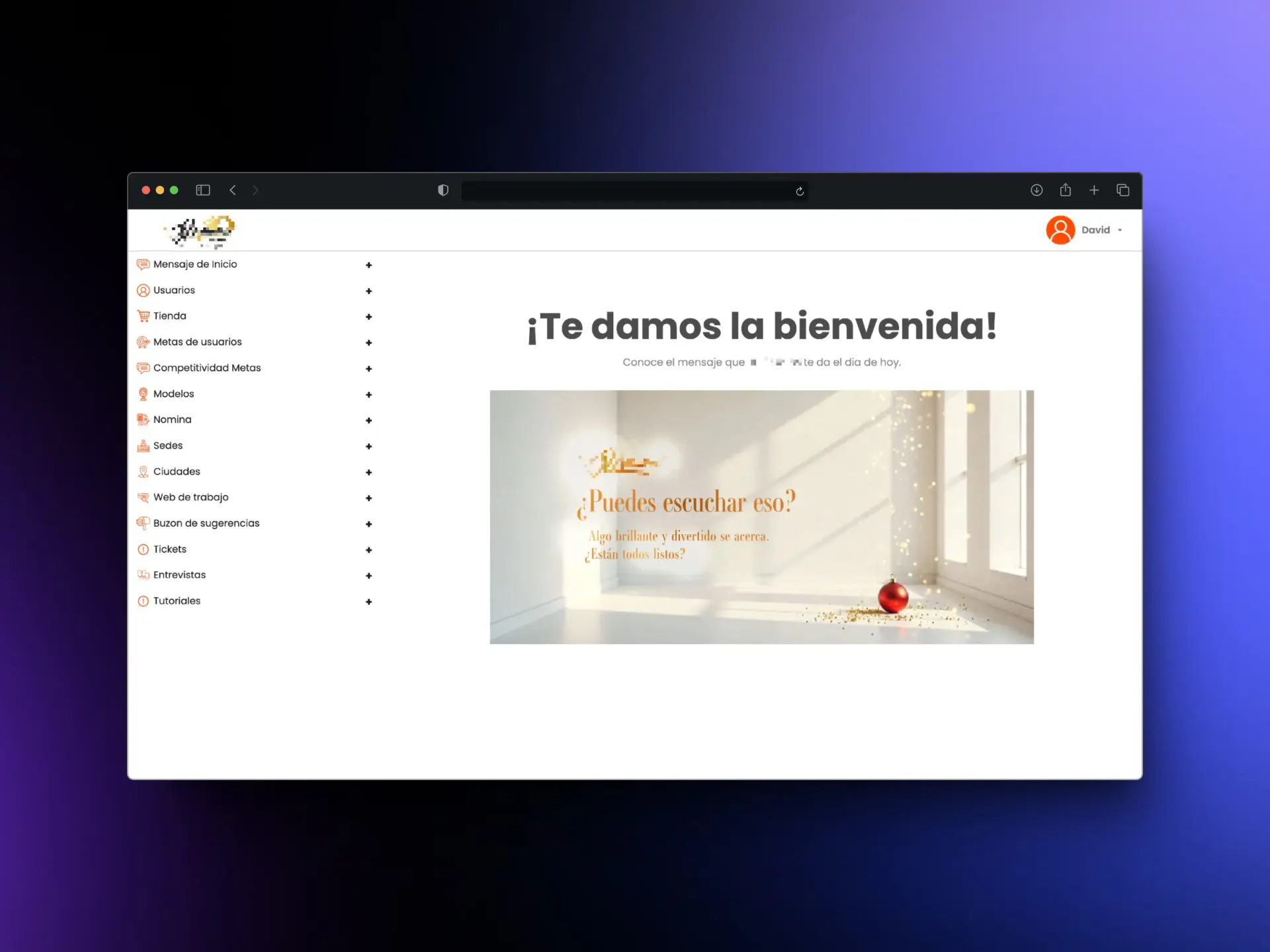Reload the page
This screenshot has width=1270, height=952.
[800, 191]
